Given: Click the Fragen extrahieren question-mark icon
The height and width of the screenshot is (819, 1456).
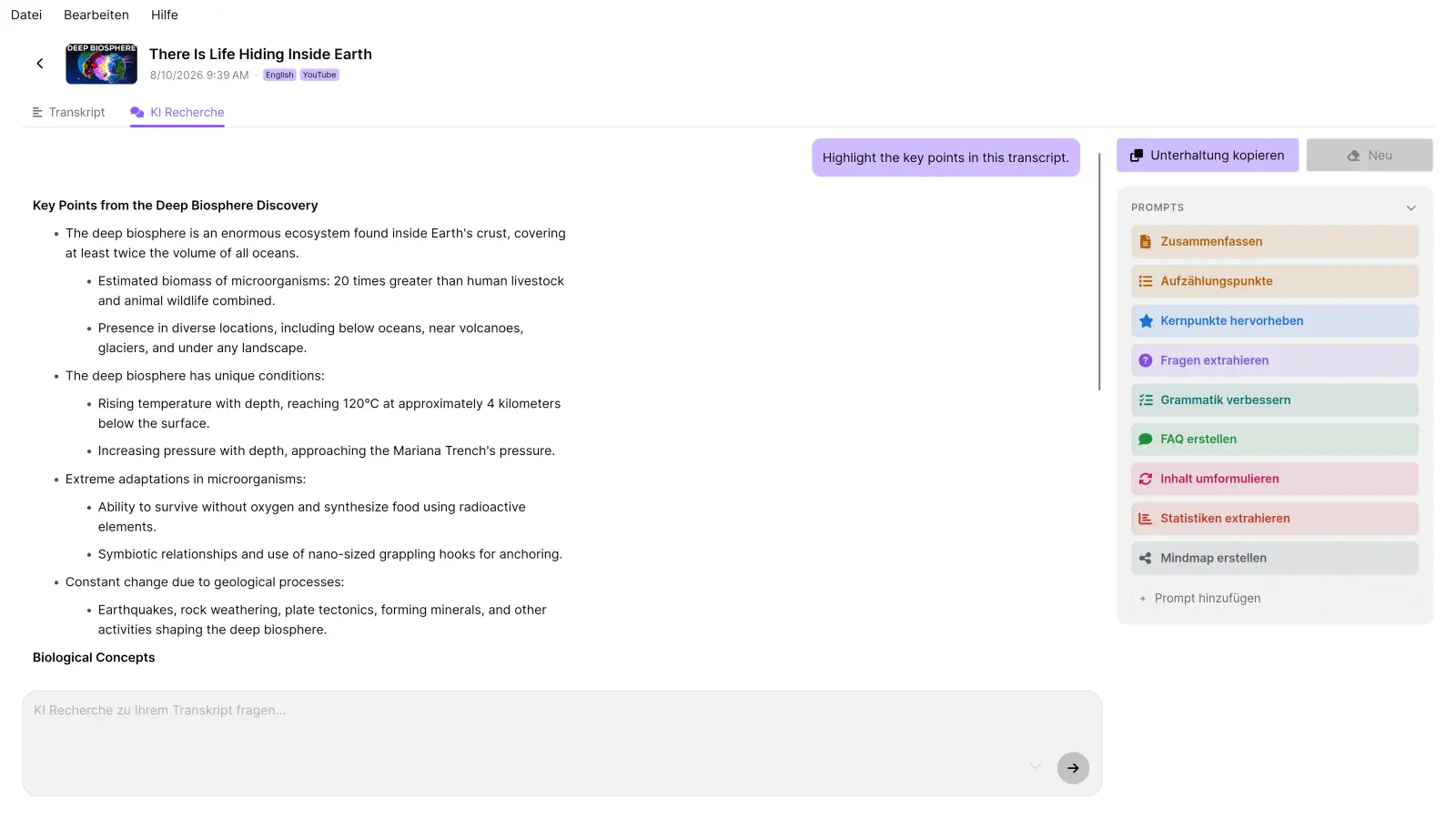Looking at the screenshot, I should 1146,360.
